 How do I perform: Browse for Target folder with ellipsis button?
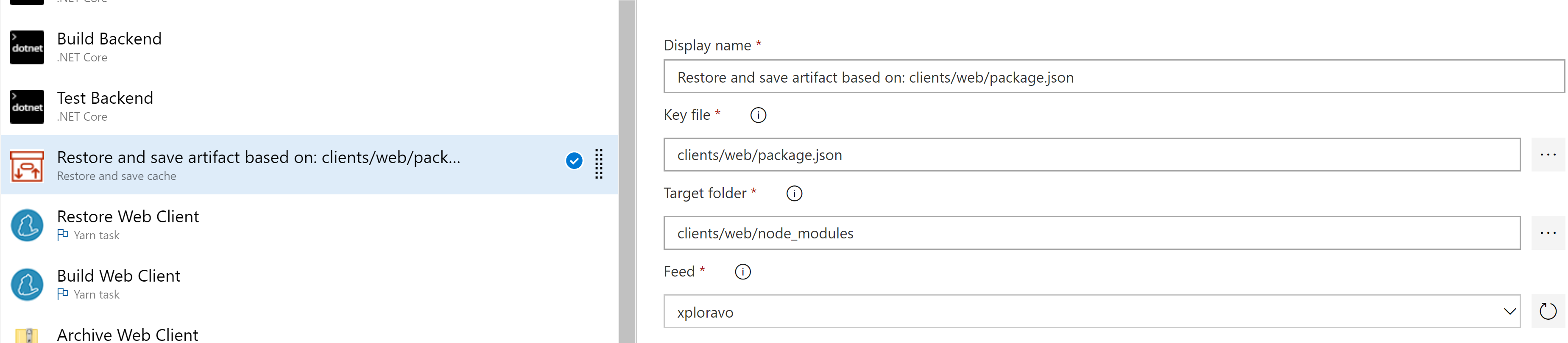pos(1547,233)
